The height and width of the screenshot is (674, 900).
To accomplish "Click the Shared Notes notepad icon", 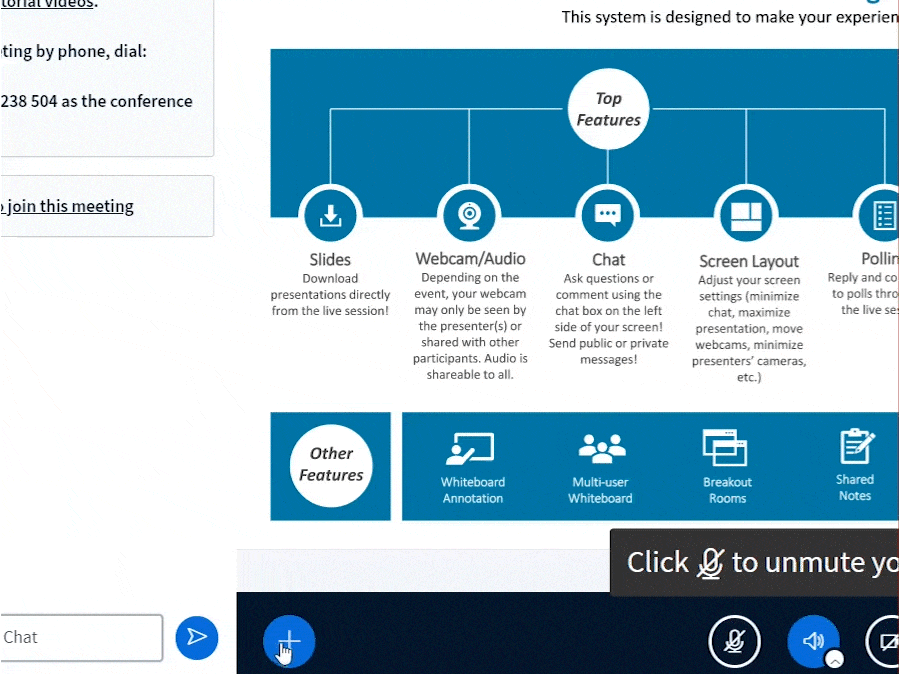I will pos(856,449).
